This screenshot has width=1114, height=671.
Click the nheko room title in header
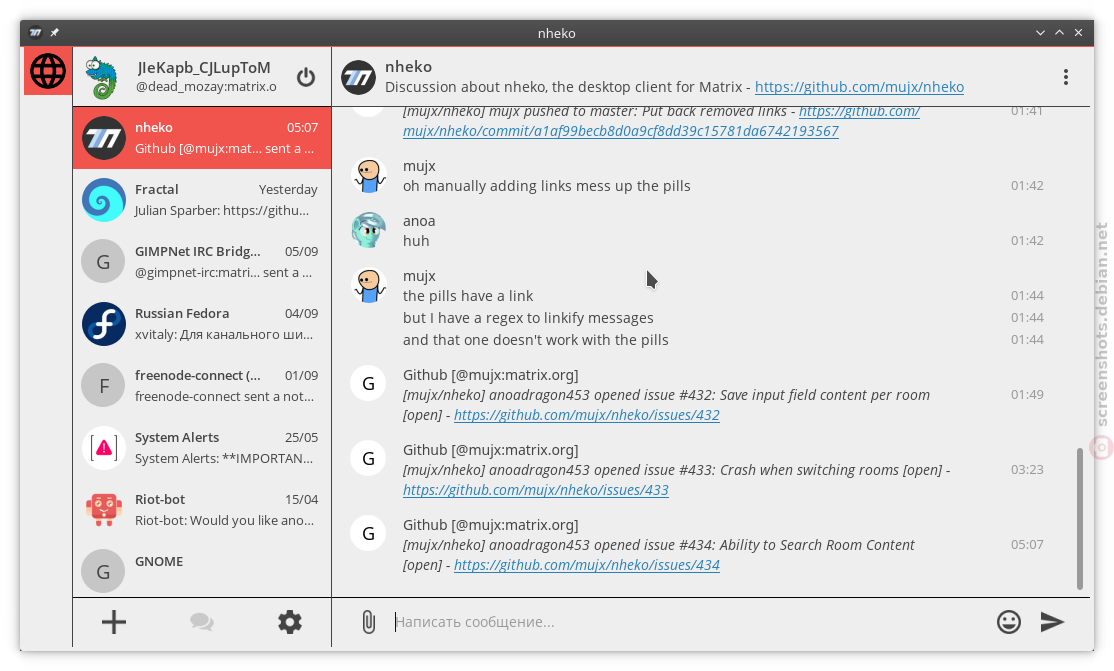(409, 66)
